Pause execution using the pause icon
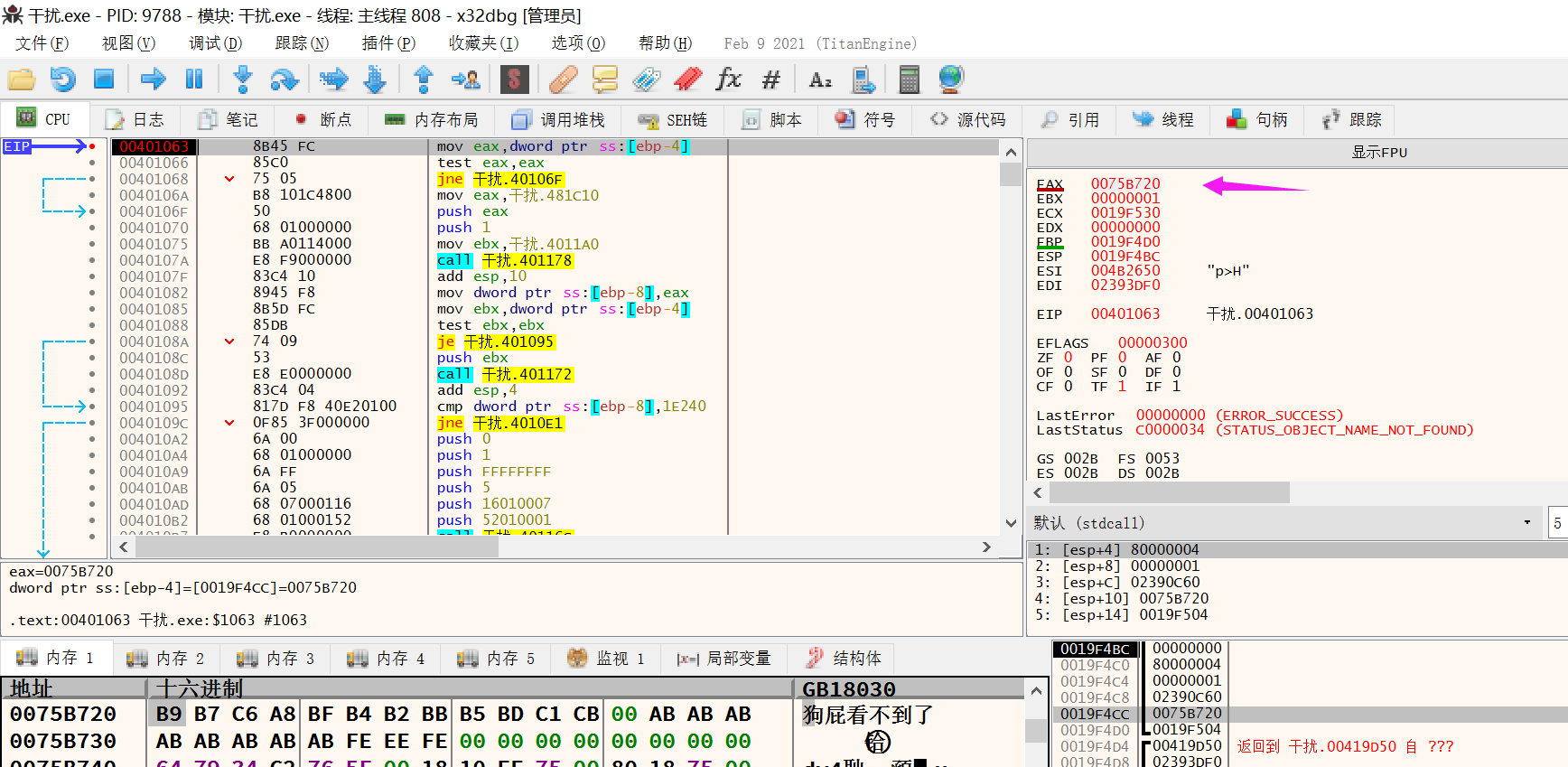The height and width of the screenshot is (767, 1568). 194,80
